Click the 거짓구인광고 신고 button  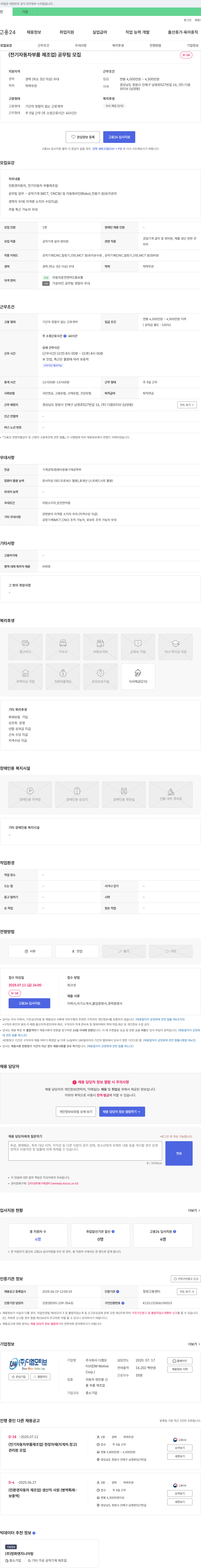coord(186,1279)
